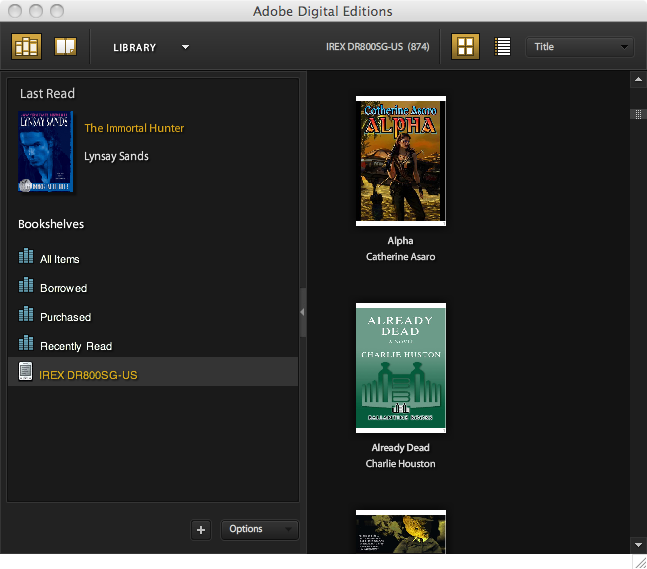
Task: Select the IREX DR800SG-US device shelf
Action: tap(153, 372)
